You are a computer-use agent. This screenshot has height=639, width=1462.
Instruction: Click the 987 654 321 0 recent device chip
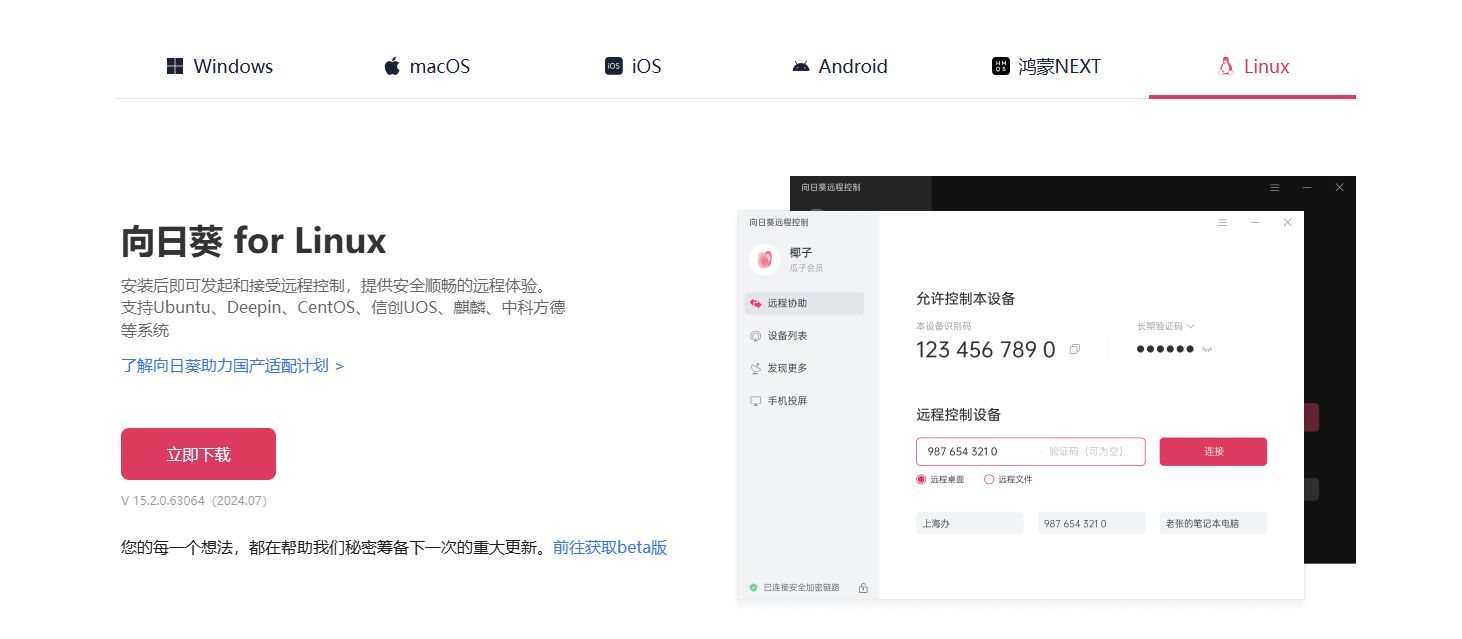click(x=1091, y=523)
